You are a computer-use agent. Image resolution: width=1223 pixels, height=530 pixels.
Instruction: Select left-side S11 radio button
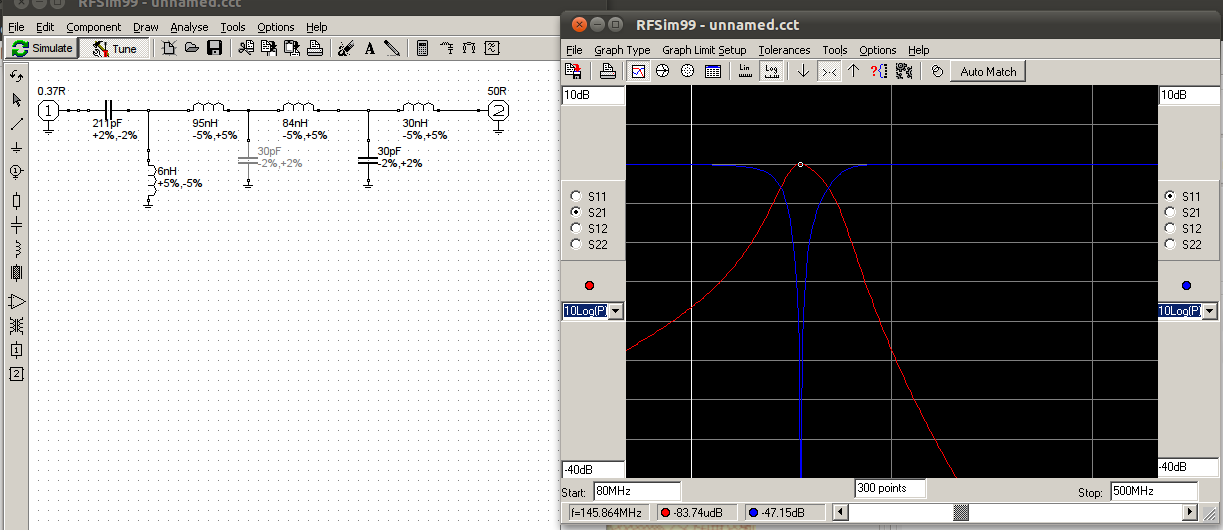575,196
